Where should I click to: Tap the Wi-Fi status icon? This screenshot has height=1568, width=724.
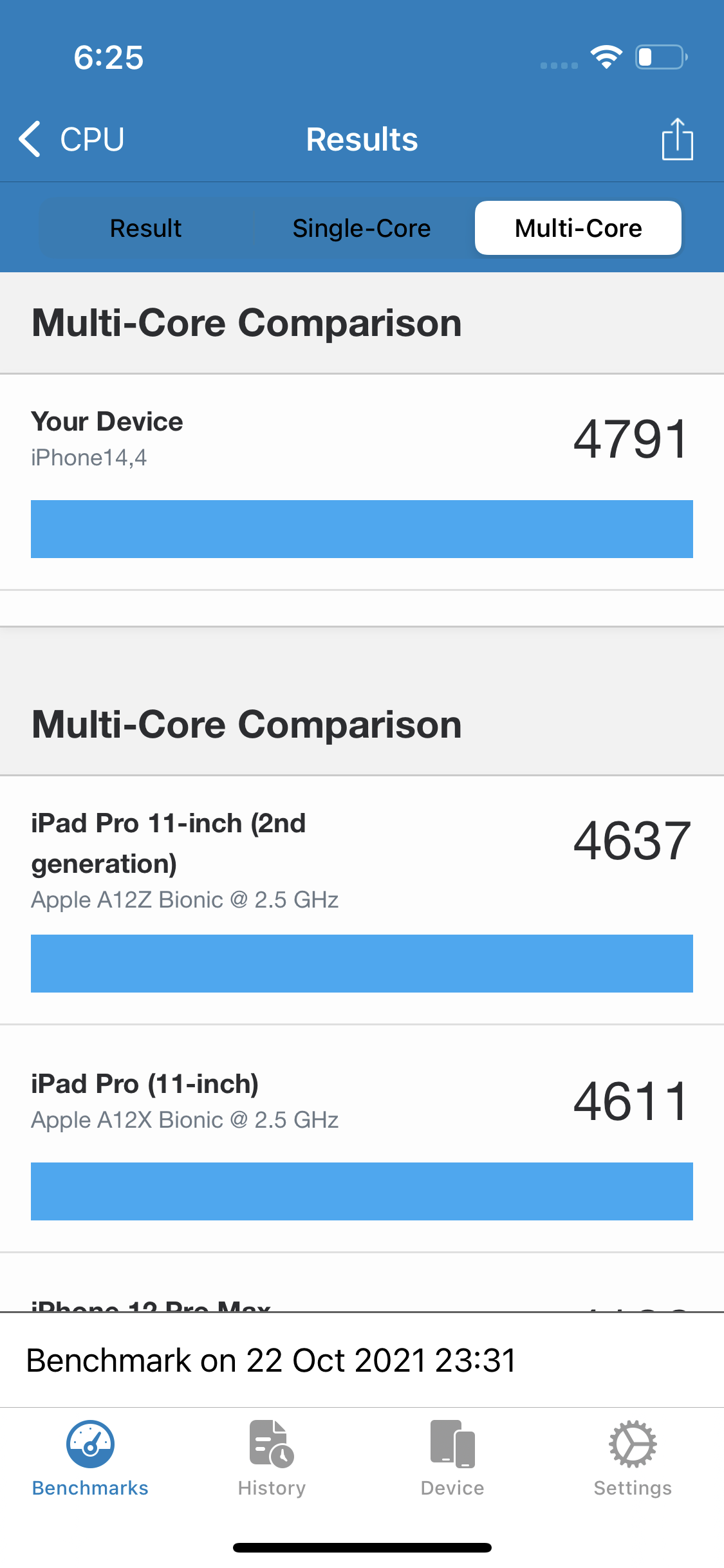(606, 57)
